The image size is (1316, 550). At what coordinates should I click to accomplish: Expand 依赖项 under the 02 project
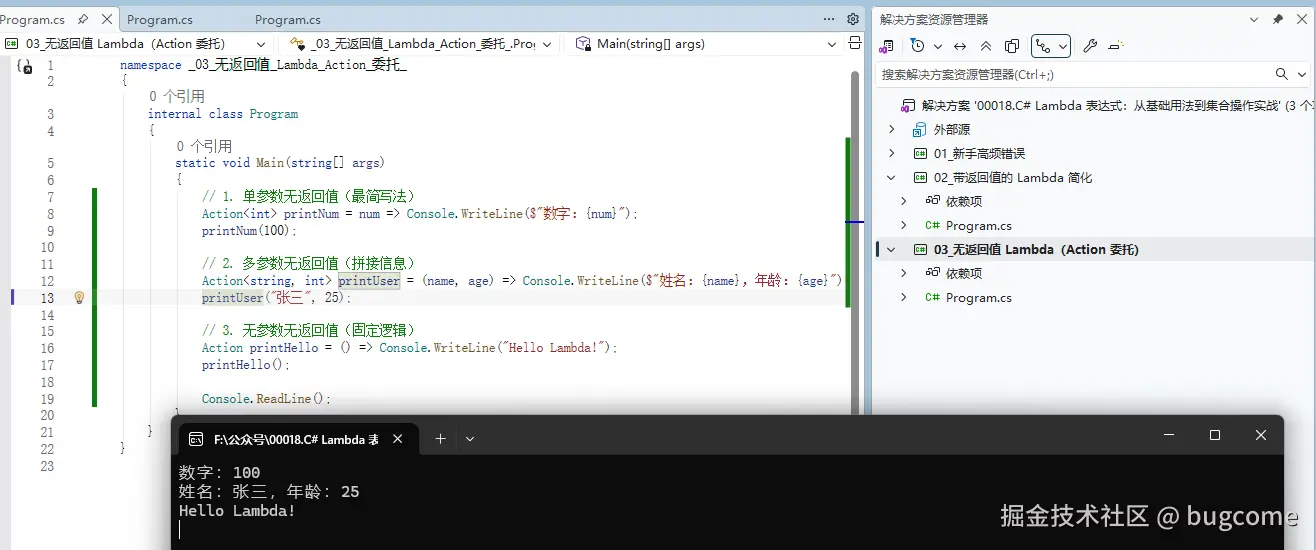904,201
